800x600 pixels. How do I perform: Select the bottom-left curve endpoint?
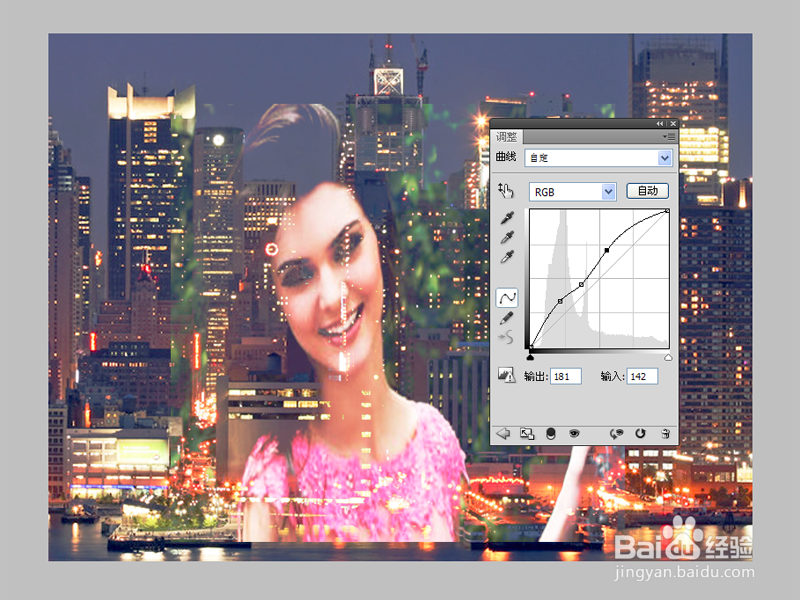[531, 347]
